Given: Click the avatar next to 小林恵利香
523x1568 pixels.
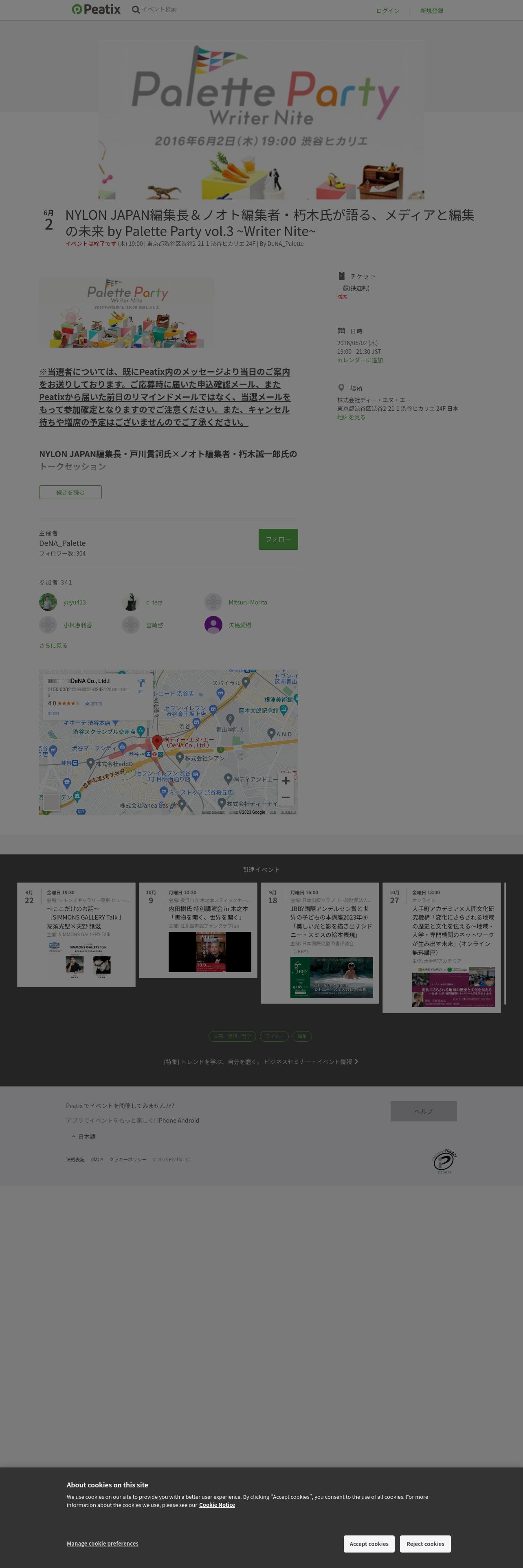Looking at the screenshot, I should pos(48,624).
